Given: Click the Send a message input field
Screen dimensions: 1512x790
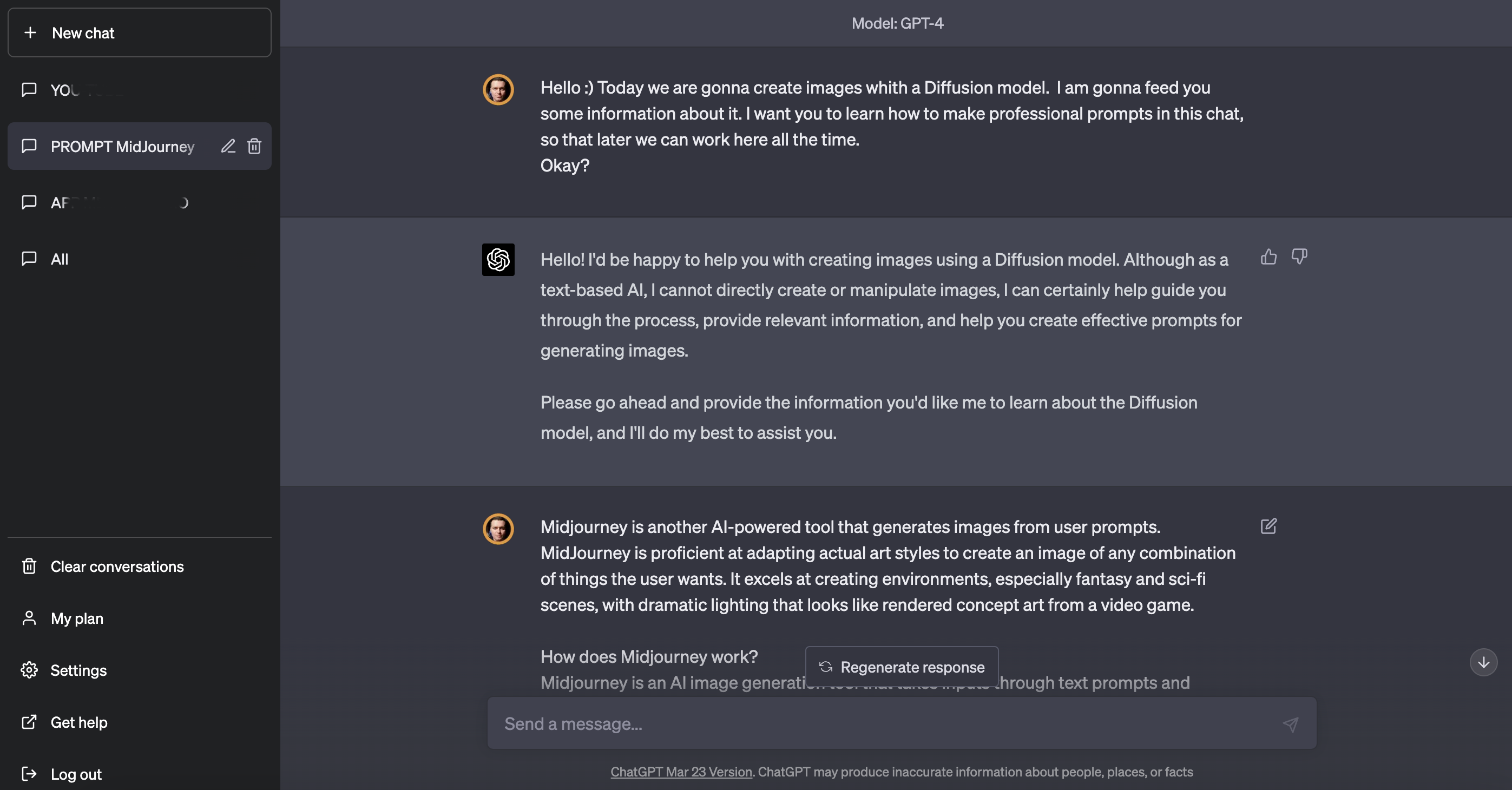Looking at the screenshot, I should click(880, 723).
